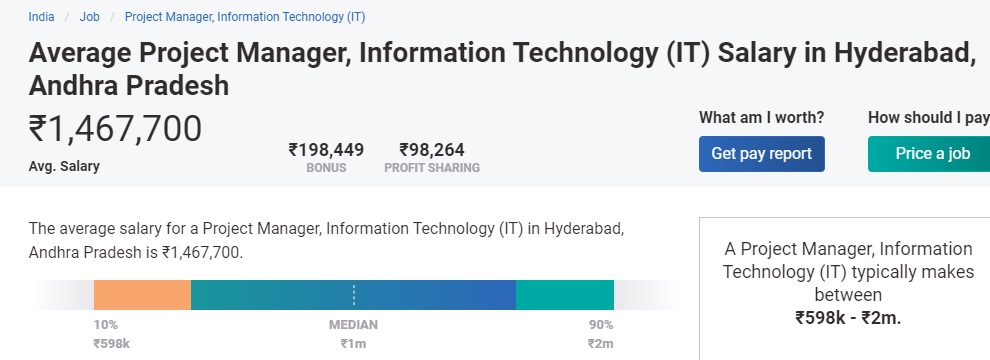Image resolution: width=990 pixels, height=360 pixels.
Task: Click the Get pay report button
Action: [761, 153]
